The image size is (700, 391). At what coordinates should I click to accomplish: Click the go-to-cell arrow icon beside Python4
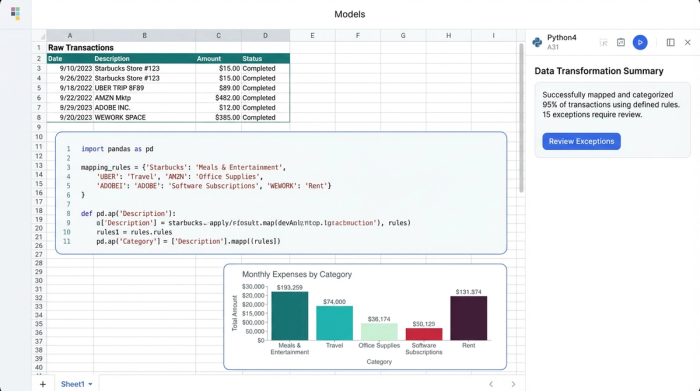(604, 42)
